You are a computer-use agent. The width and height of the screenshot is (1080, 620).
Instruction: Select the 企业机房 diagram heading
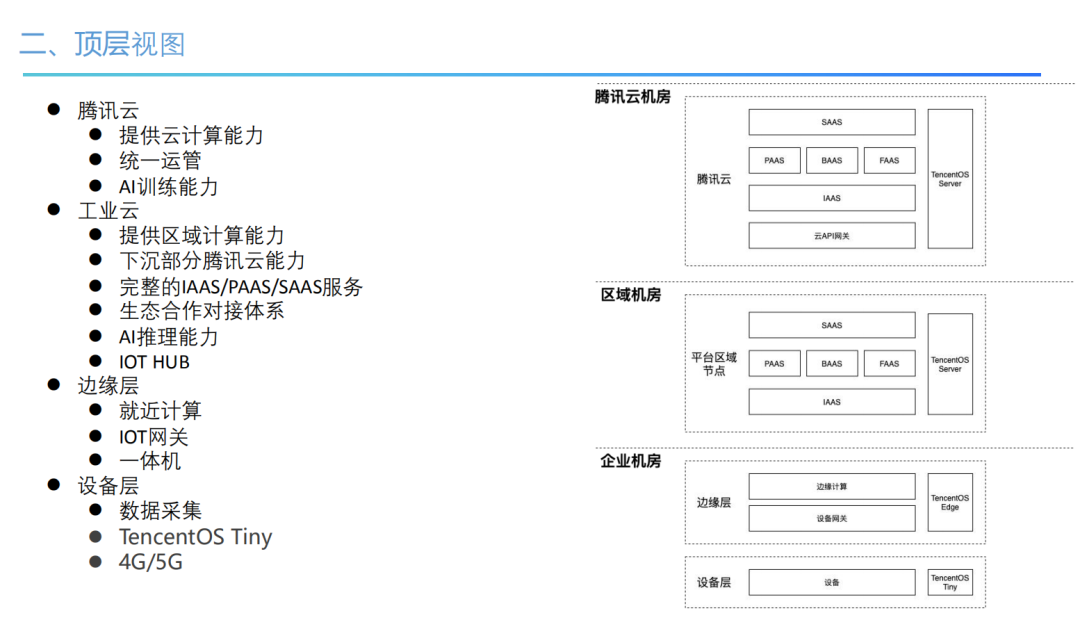[x=630, y=461]
